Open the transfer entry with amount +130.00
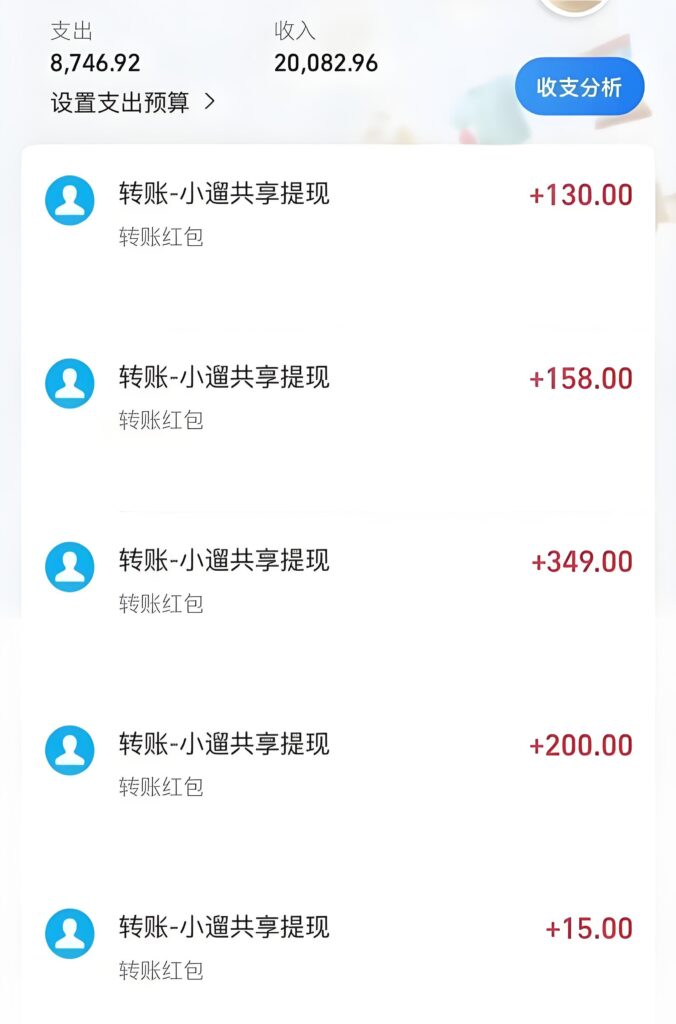Screen dimensions: 676x1024 tap(224, 194)
